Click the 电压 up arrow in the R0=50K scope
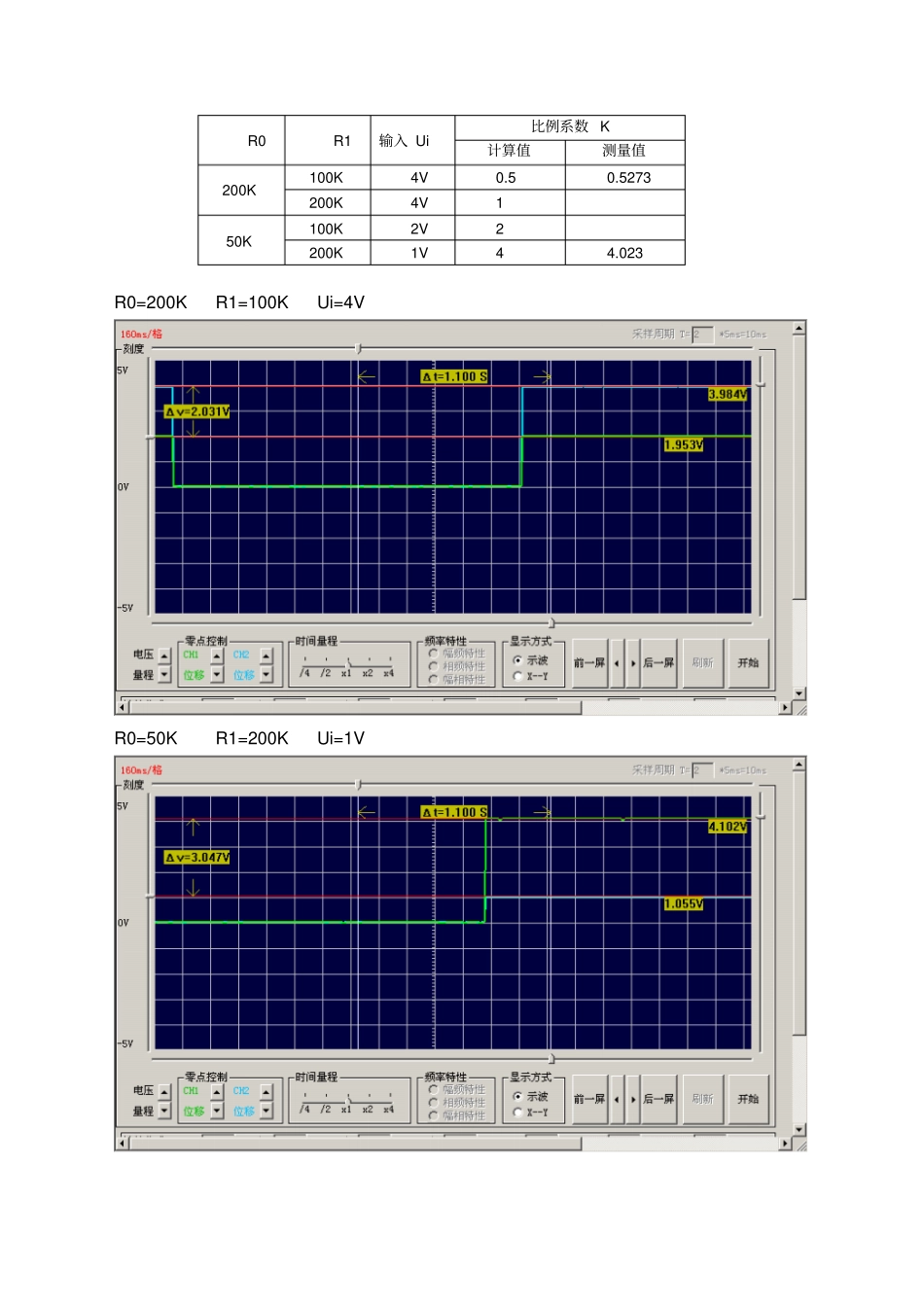924x1308 pixels. point(164,1091)
